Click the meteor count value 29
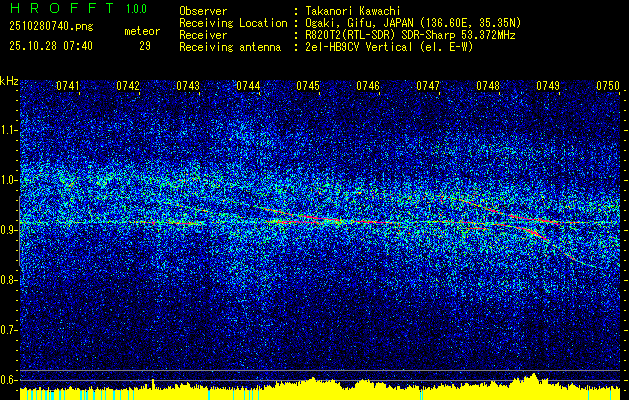The image size is (629, 400). (x=145, y=46)
